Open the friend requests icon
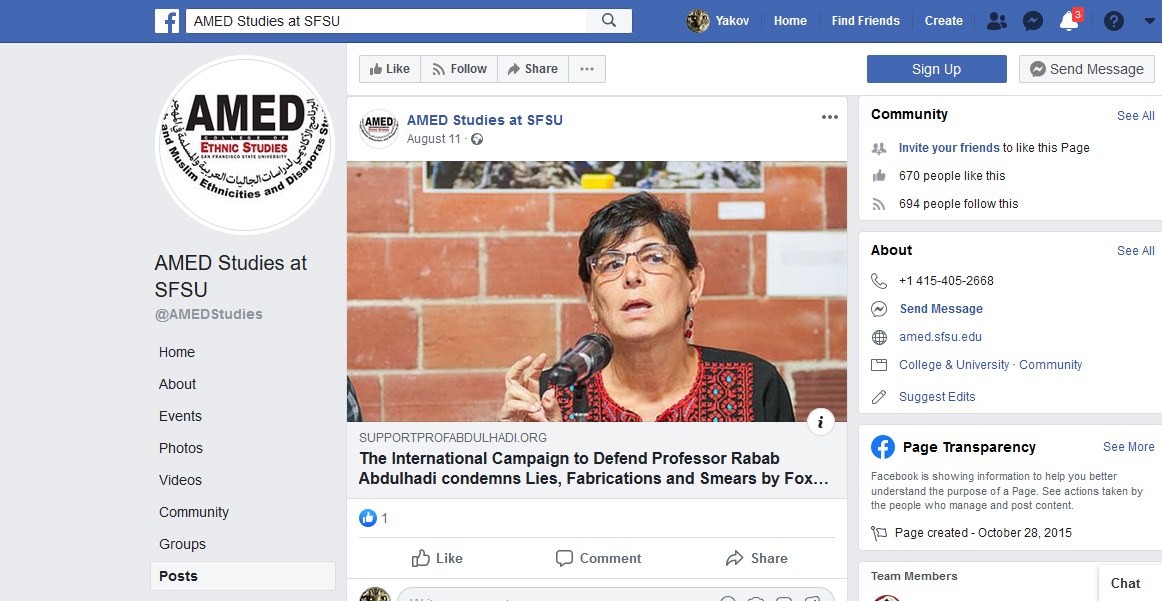The width and height of the screenshot is (1162, 601). (x=997, y=21)
